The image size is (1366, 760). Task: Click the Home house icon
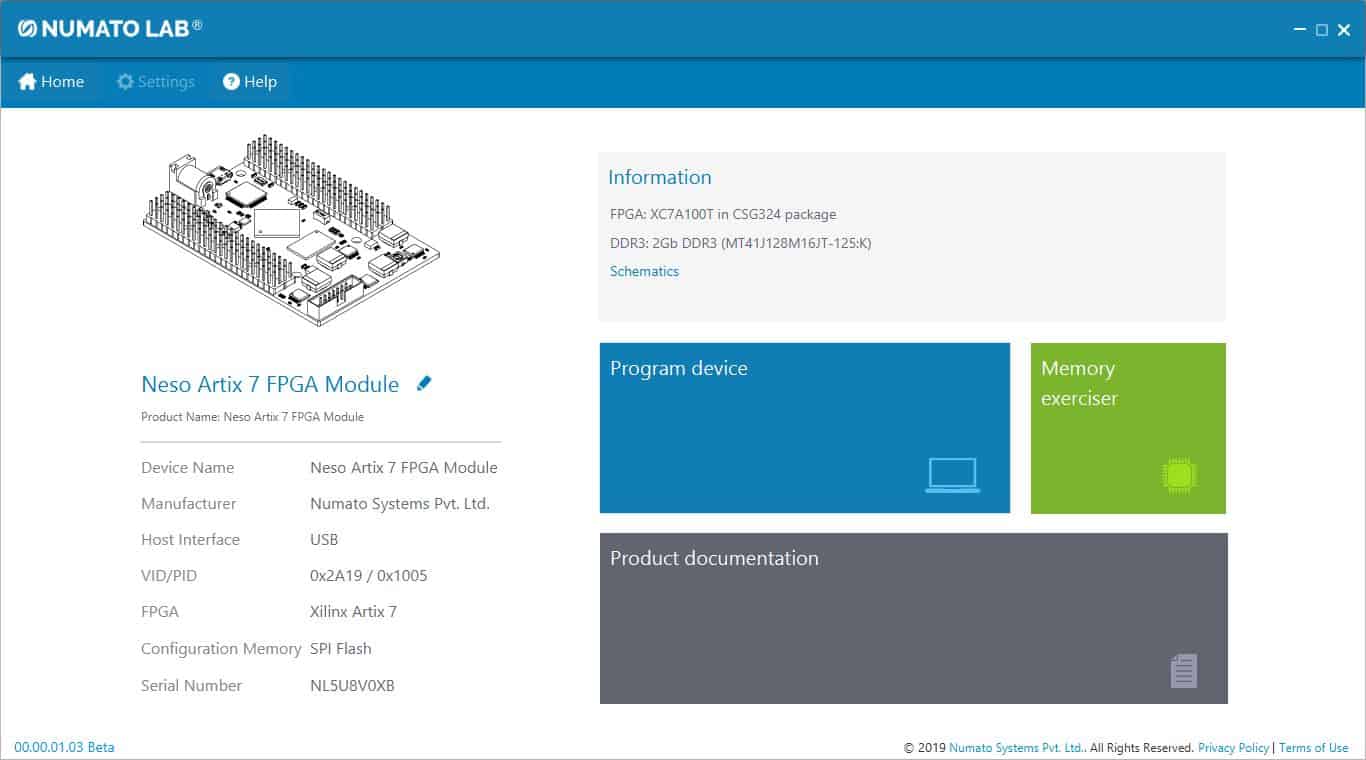point(28,82)
